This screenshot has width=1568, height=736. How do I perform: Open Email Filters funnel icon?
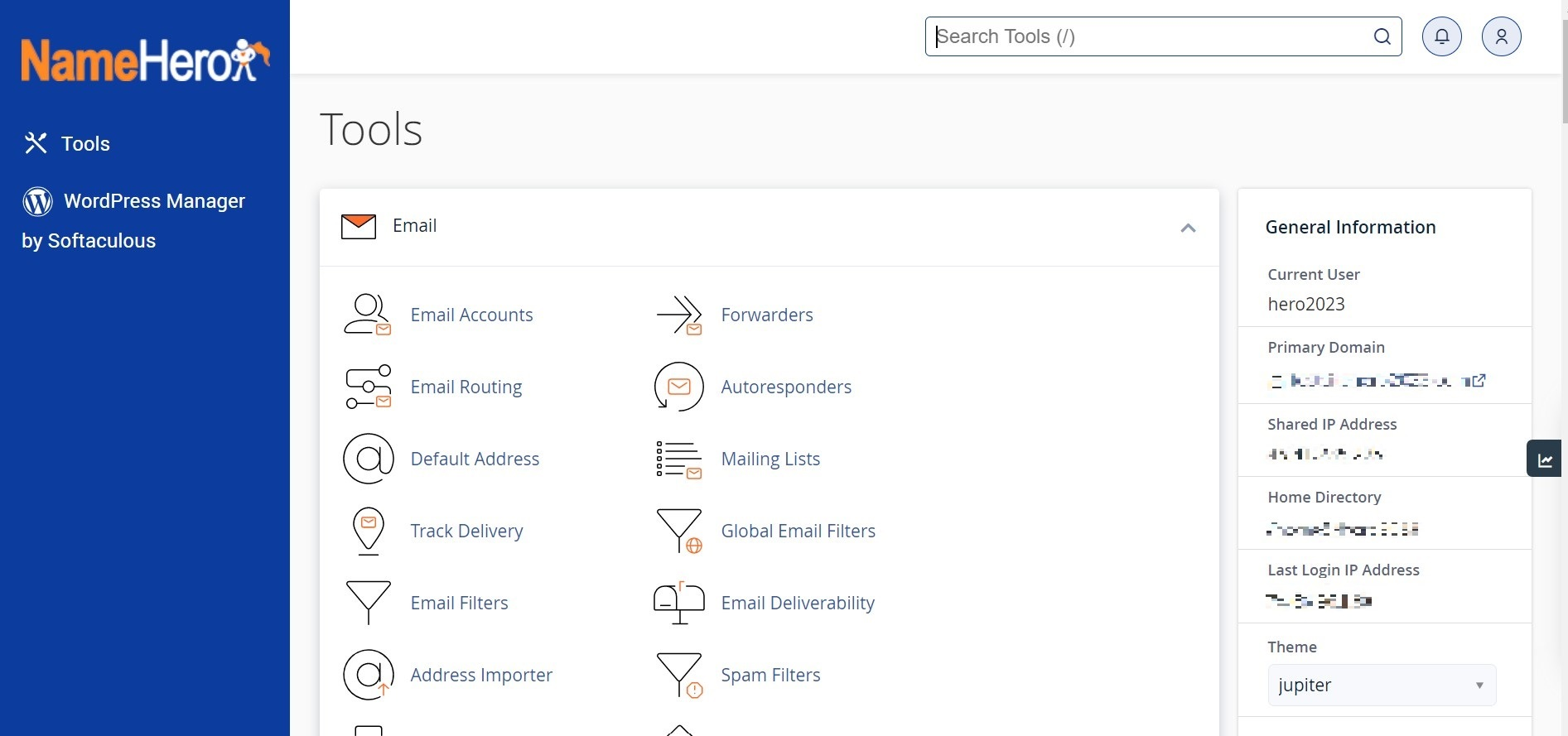(368, 603)
